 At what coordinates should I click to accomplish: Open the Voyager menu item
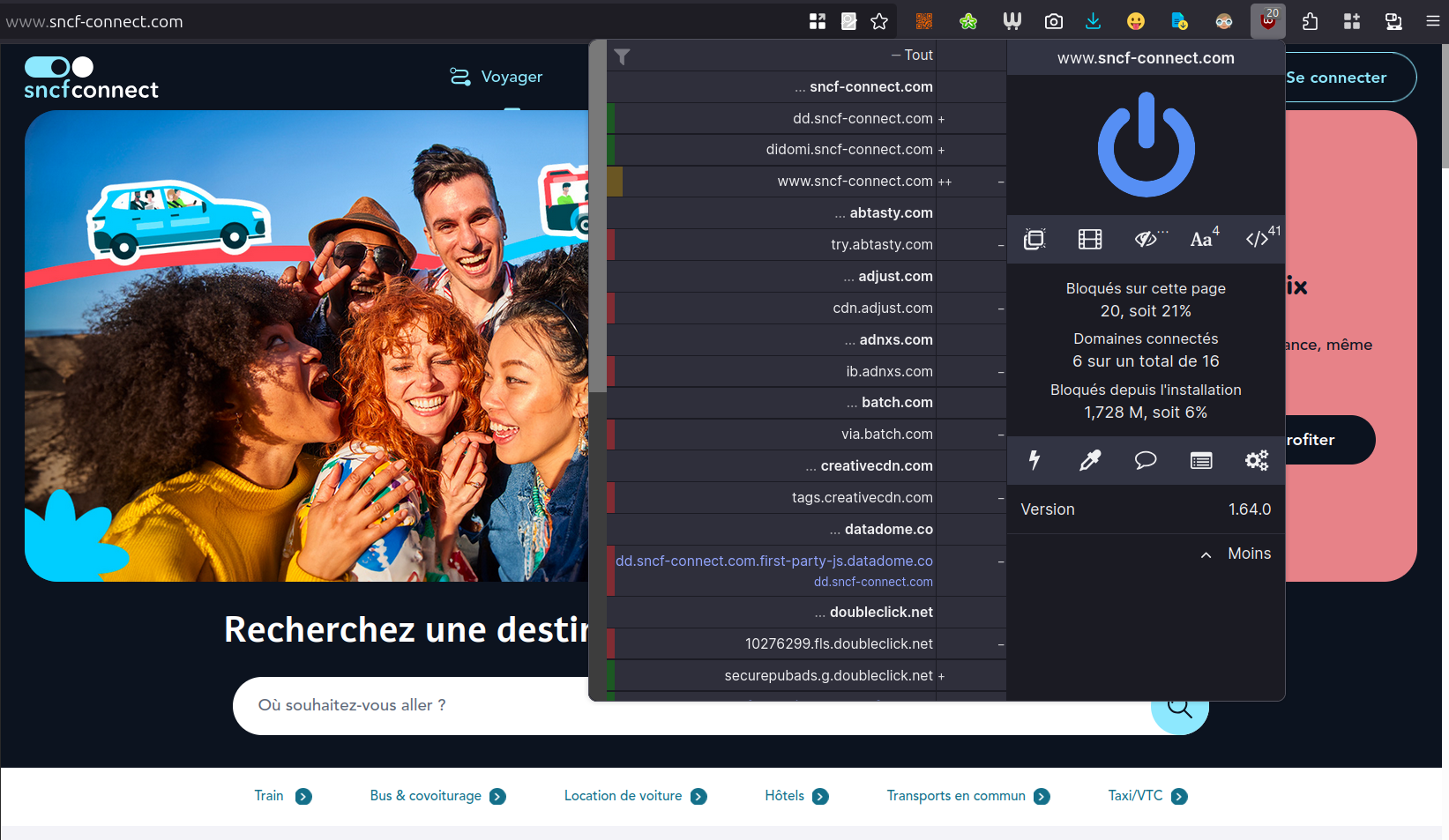497,77
